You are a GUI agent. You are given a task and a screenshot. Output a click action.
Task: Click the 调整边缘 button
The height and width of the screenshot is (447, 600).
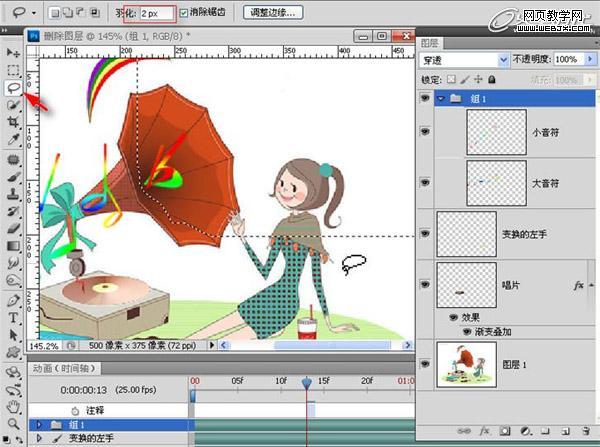click(273, 14)
